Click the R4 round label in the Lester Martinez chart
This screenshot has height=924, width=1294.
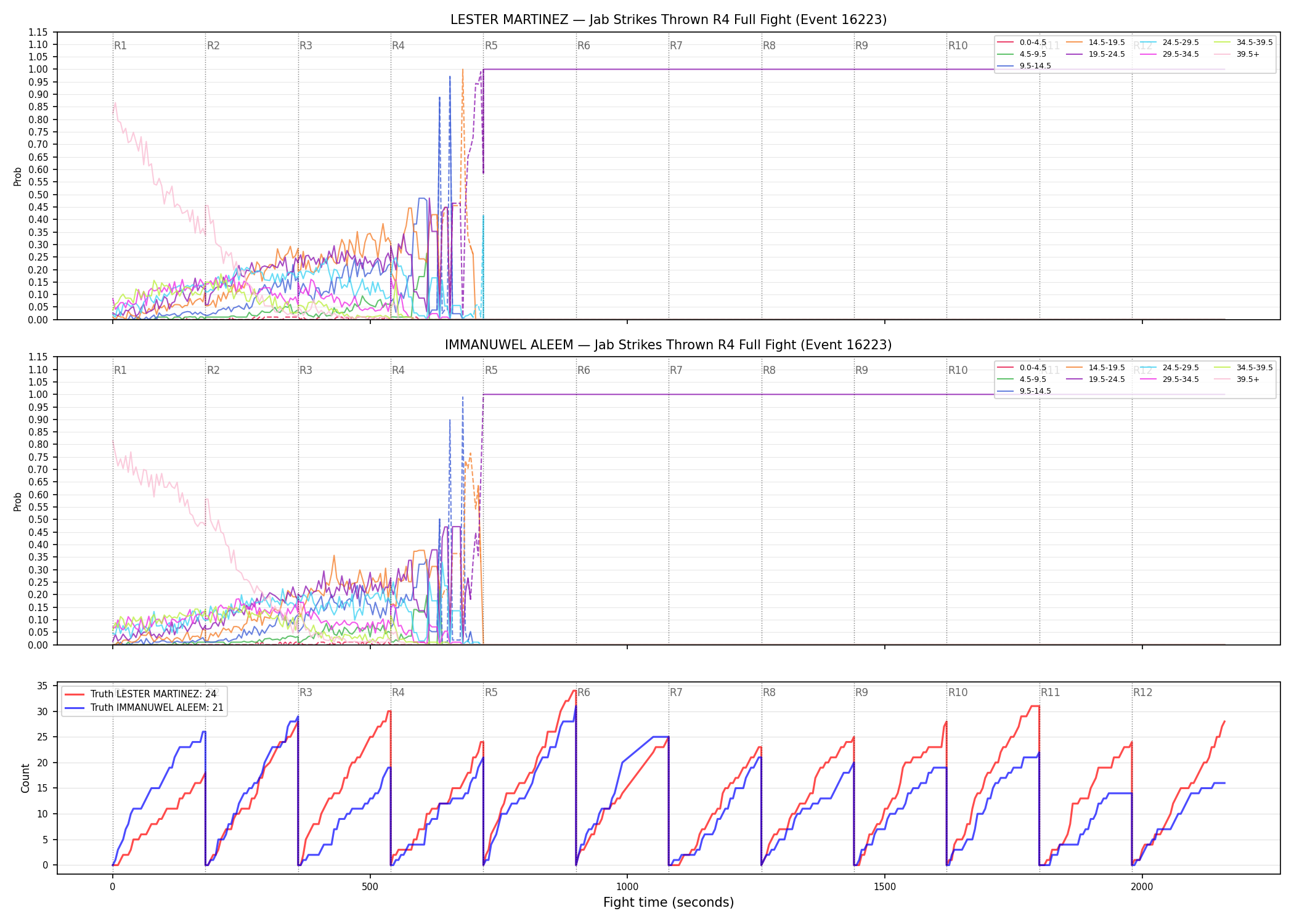click(399, 46)
